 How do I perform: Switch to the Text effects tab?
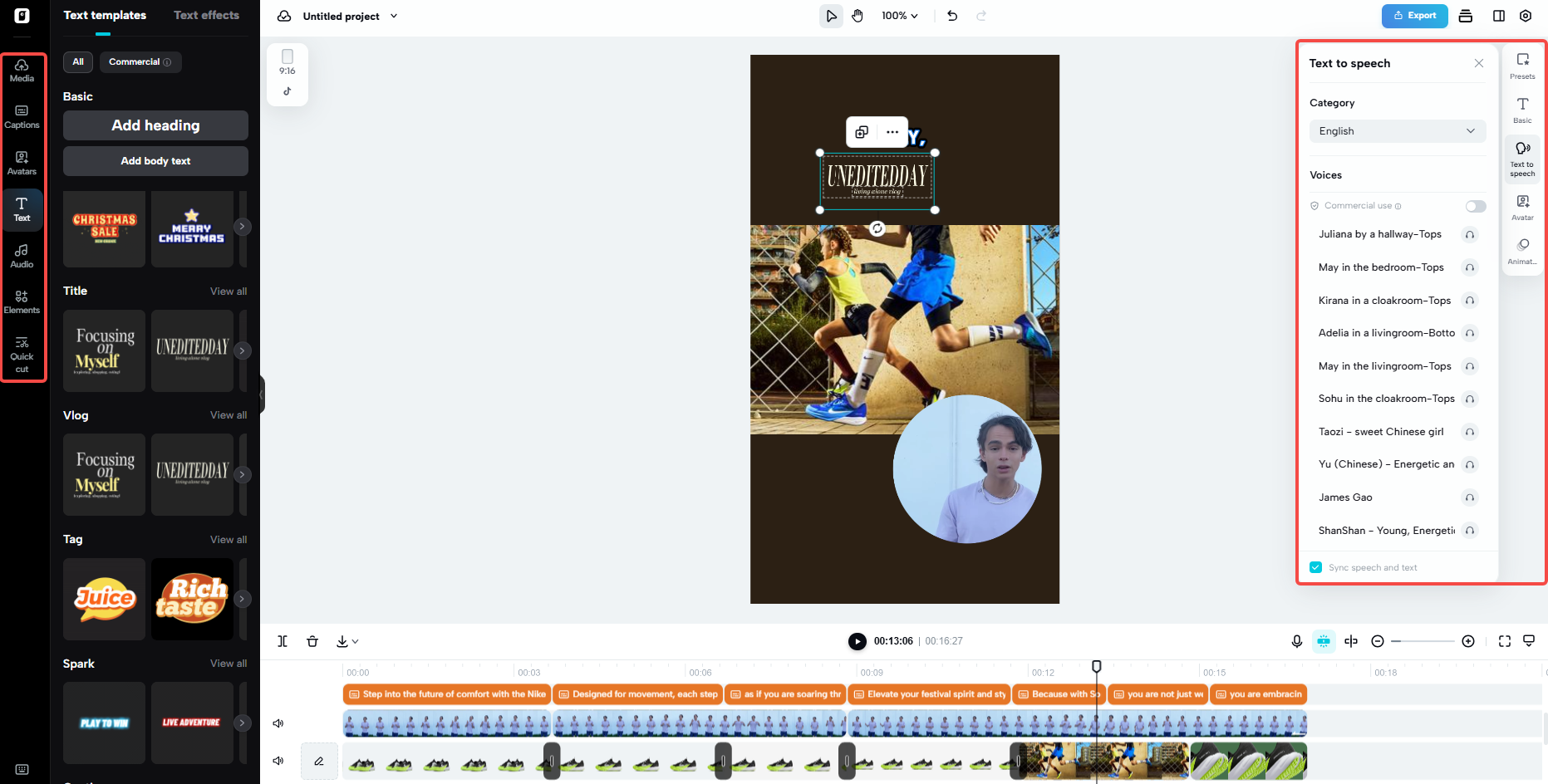pyautogui.click(x=206, y=15)
